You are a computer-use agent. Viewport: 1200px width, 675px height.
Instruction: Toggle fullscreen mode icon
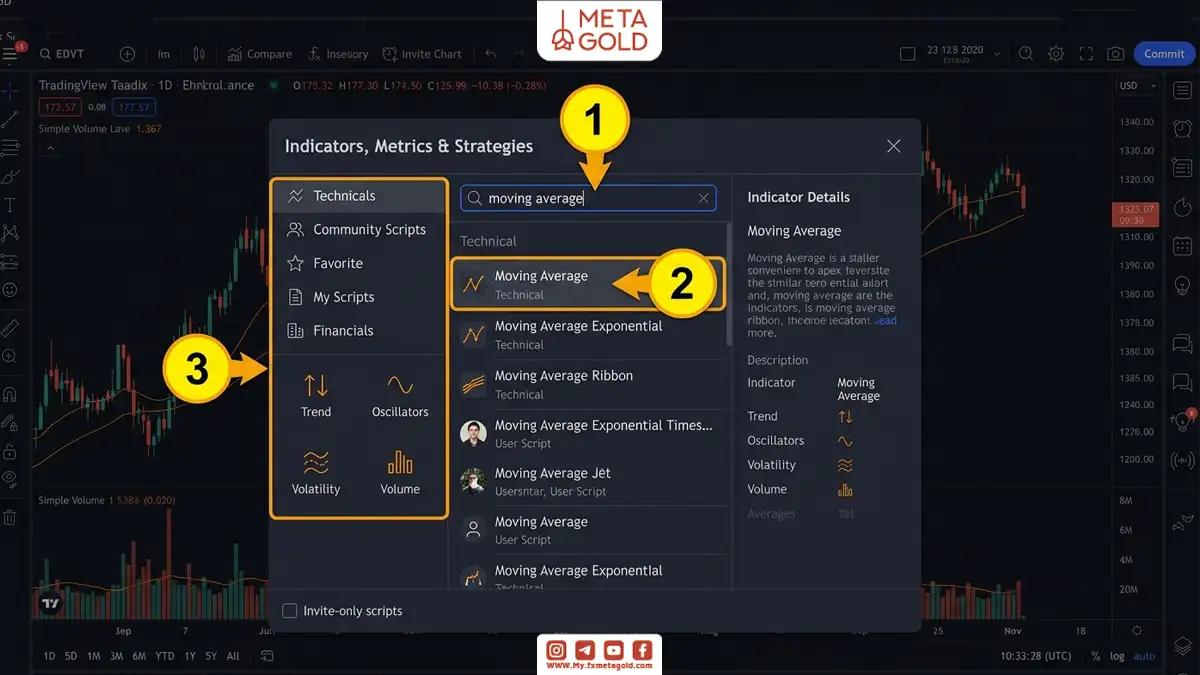(x=1086, y=54)
